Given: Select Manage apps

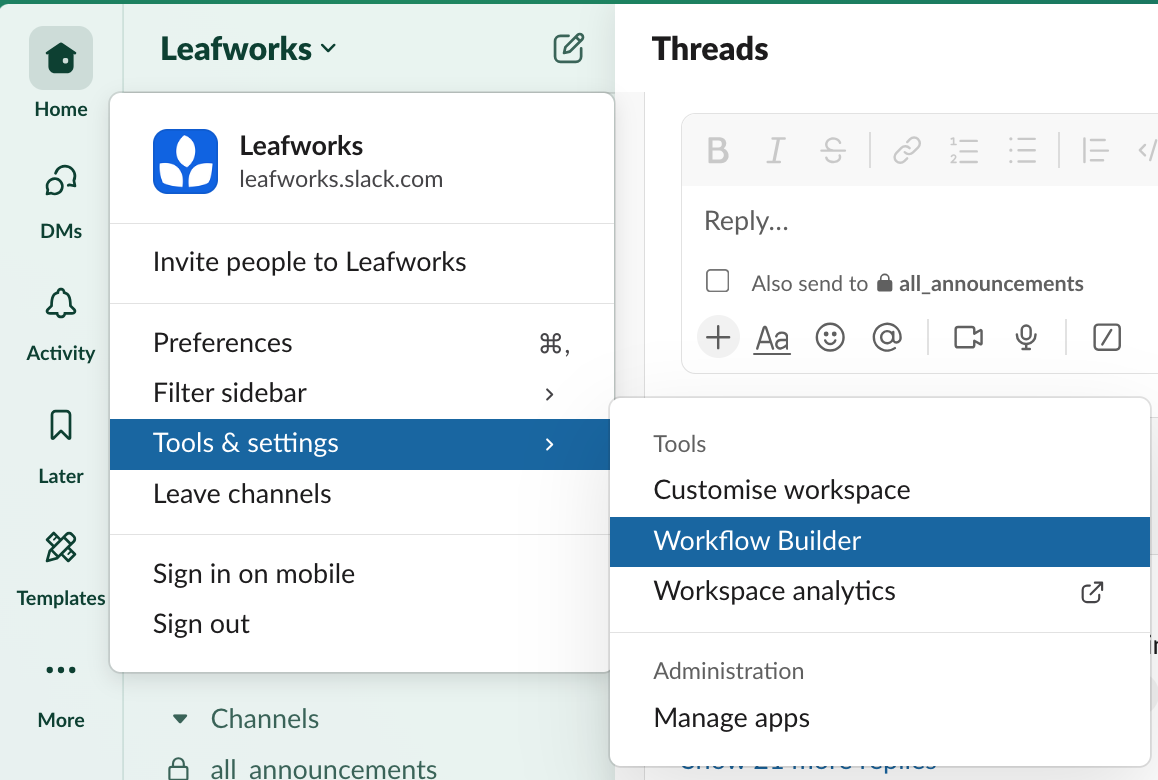Looking at the screenshot, I should point(880,718).
